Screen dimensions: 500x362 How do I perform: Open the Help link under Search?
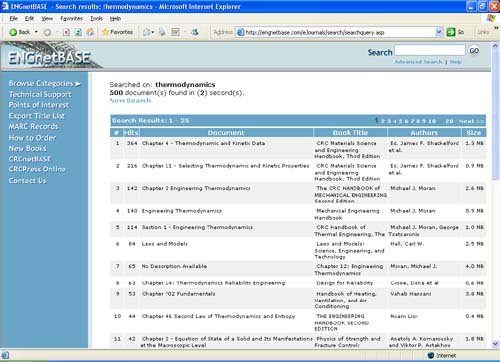point(456,62)
